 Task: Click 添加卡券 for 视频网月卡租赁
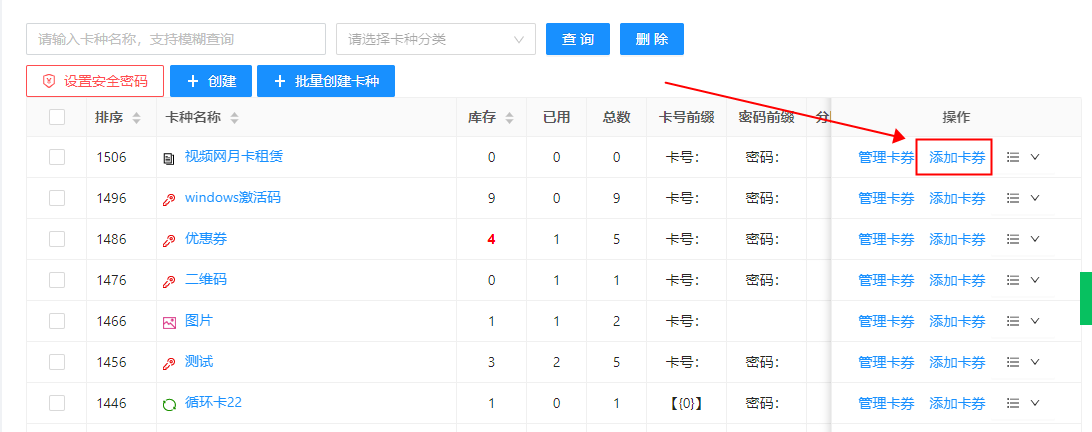pyautogui.click(x=958, y=157)
